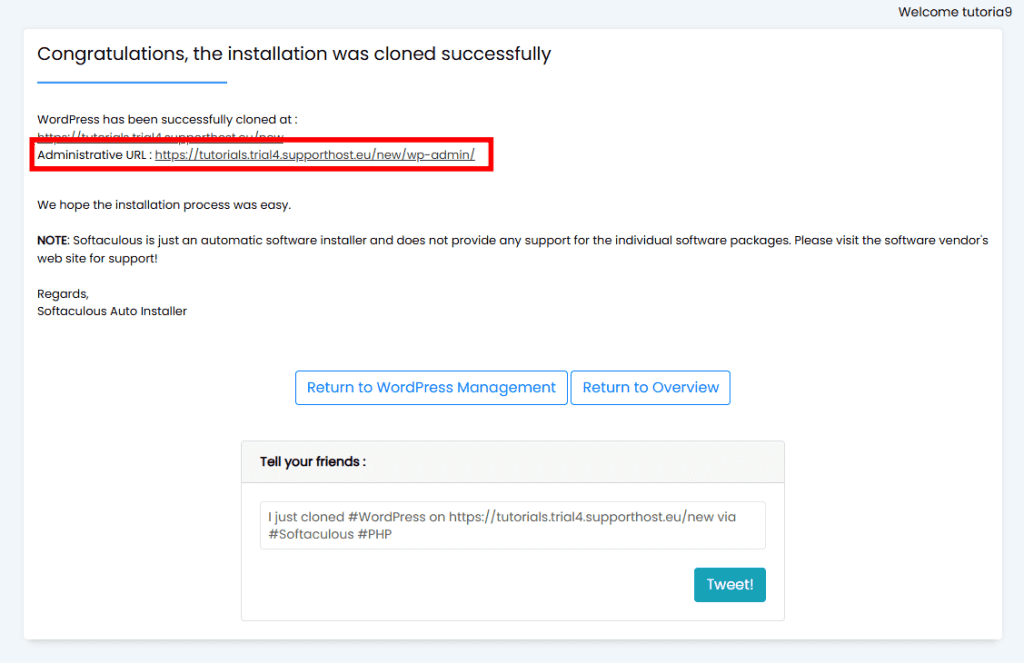Click the Tweet! button
This screenshot has width=1024, height=663.
pyautogui.click(x=729, y=585)
